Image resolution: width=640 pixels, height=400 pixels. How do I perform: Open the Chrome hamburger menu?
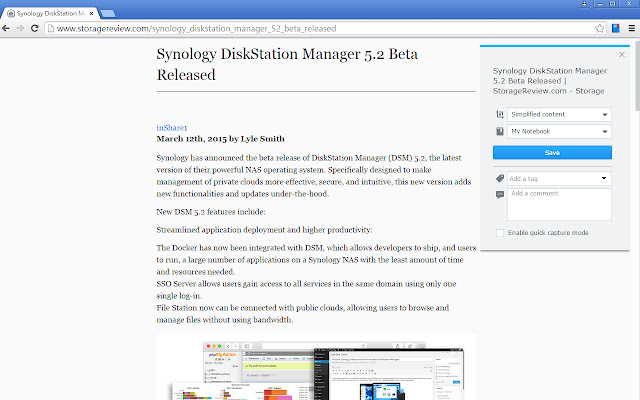tap(631, 28)
